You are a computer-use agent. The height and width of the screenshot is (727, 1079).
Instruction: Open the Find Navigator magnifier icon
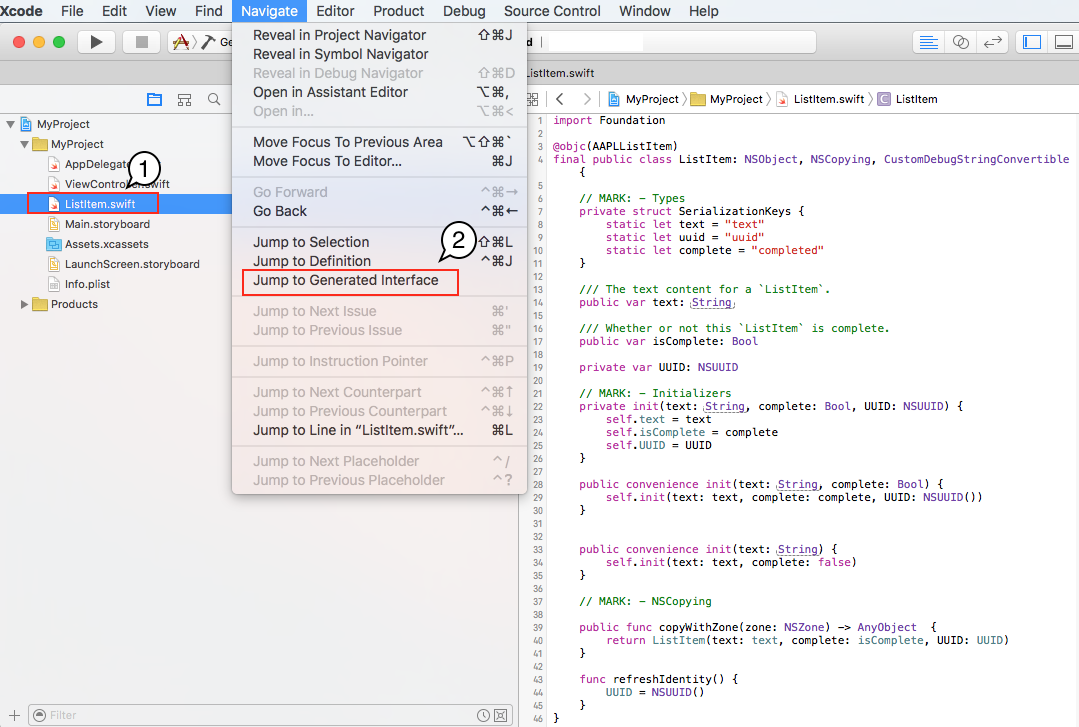coord(214,99)
